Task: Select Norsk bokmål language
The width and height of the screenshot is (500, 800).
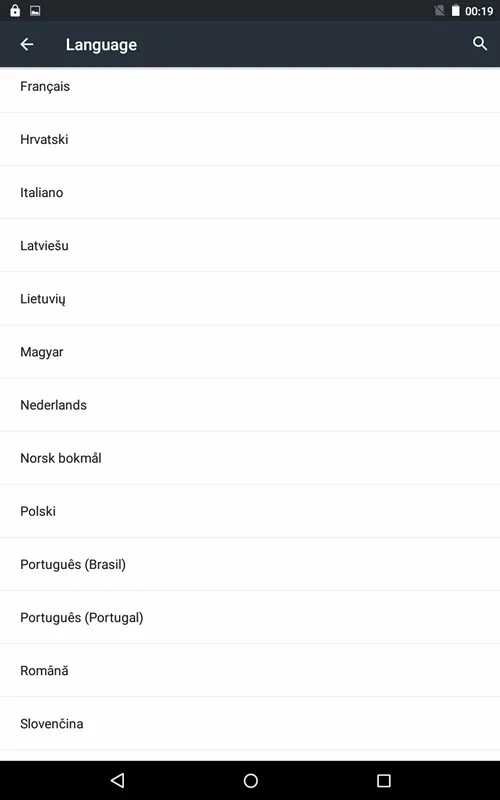Action: tap(250, 458)
